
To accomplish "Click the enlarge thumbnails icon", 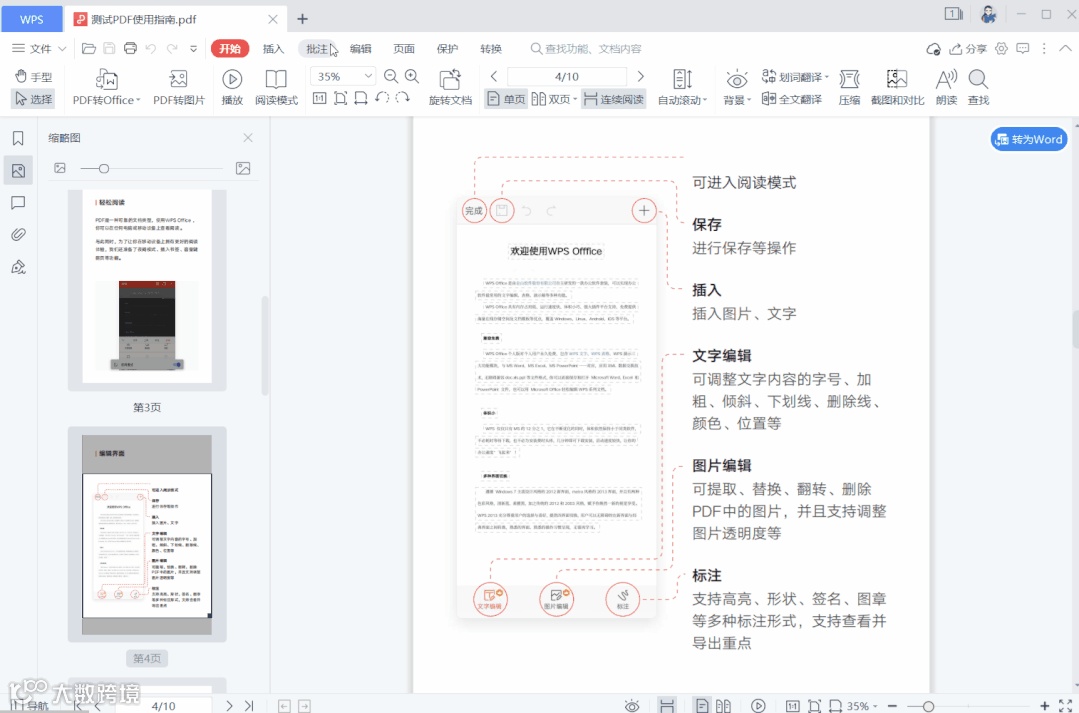I will tap(243, 168).
